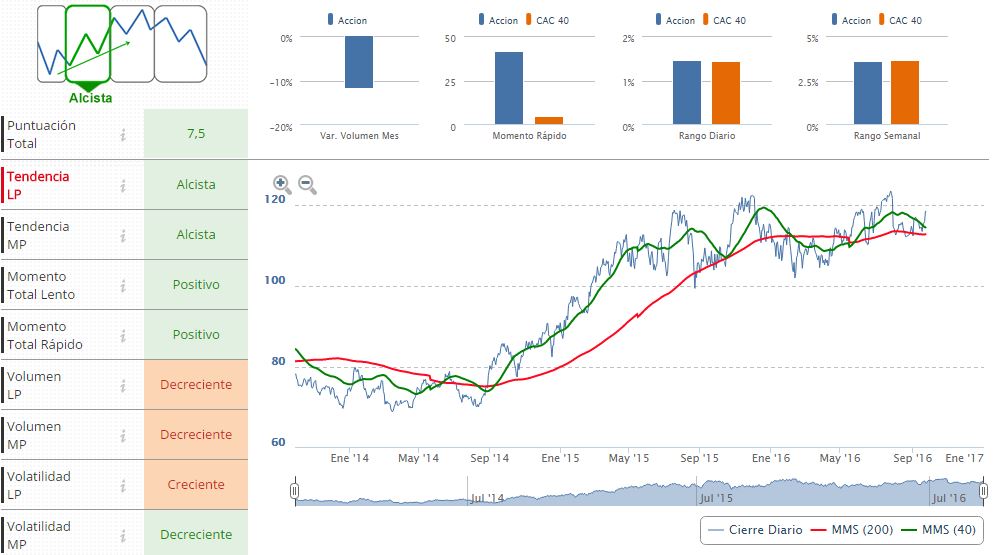Open info icon for Tendencia LP
The height and width of the screenshot is (555, 993).
(x=123, y=185)
